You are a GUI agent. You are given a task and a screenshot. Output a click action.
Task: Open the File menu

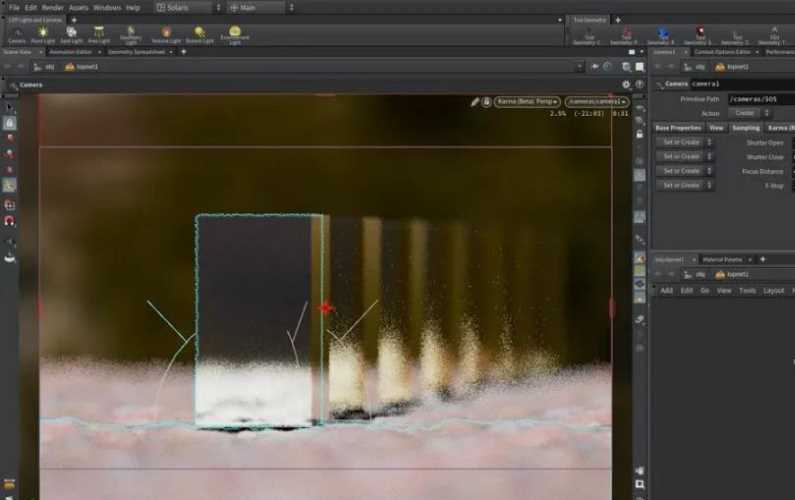click(14, 8)
